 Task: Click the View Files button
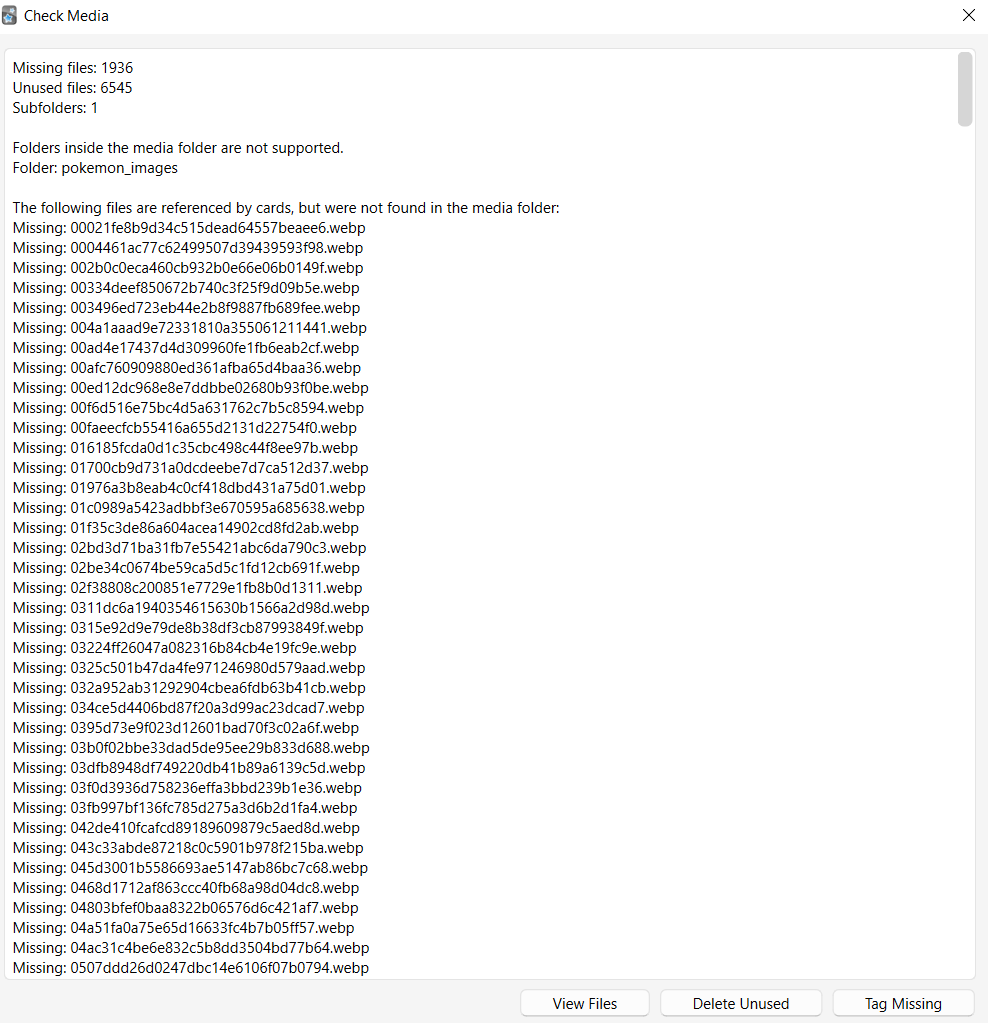point(585,1003)
